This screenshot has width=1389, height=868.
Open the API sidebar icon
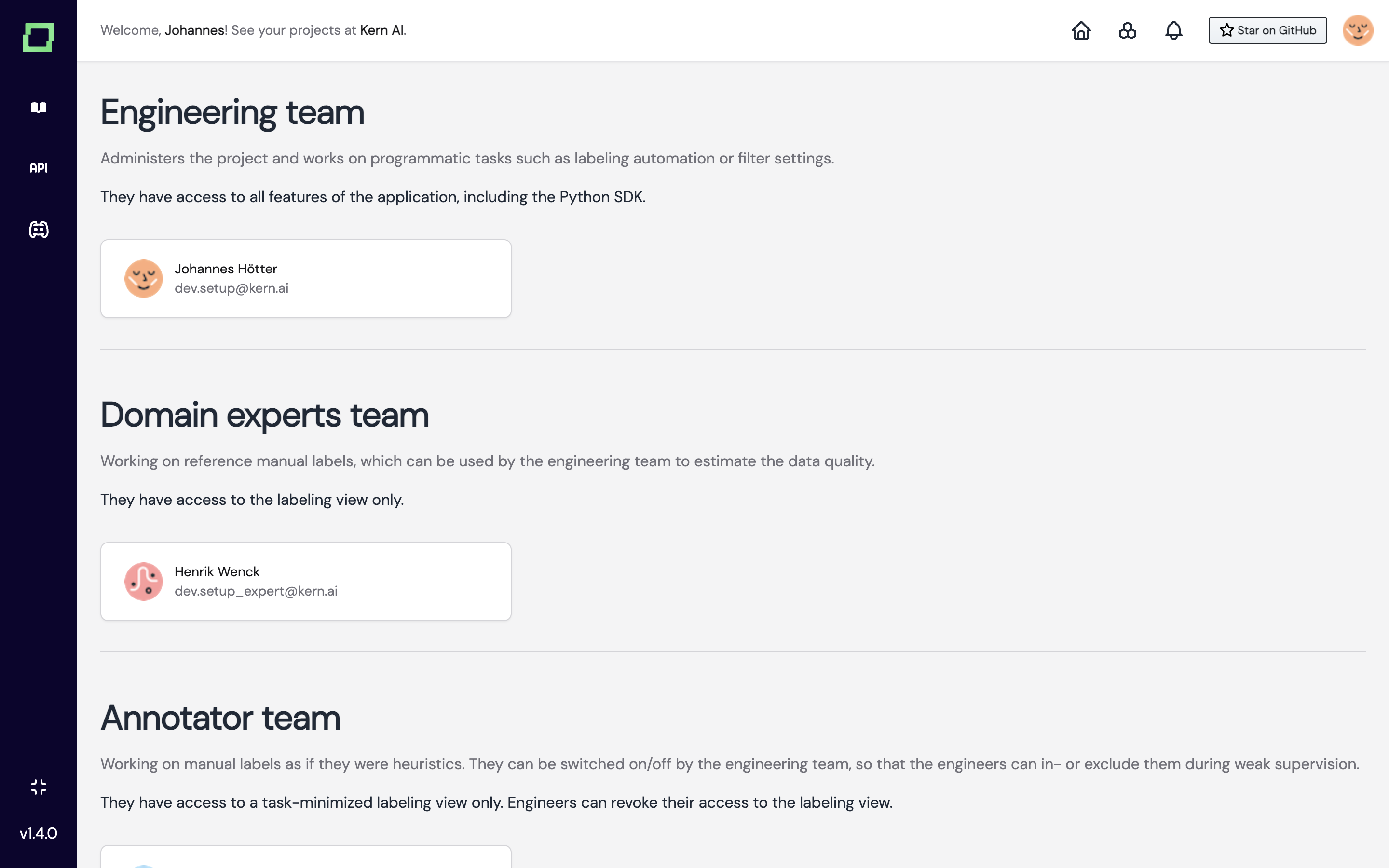(x=39, y=168)
